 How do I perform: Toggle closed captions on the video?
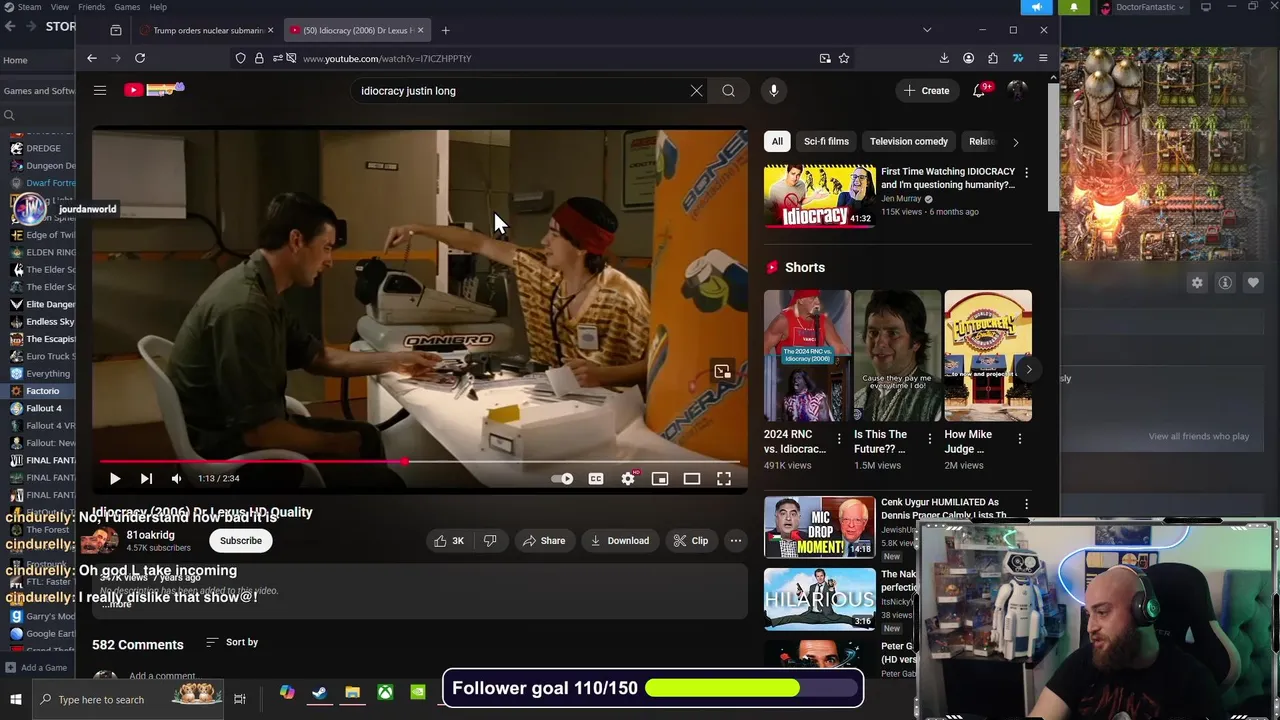pos(596,479)
